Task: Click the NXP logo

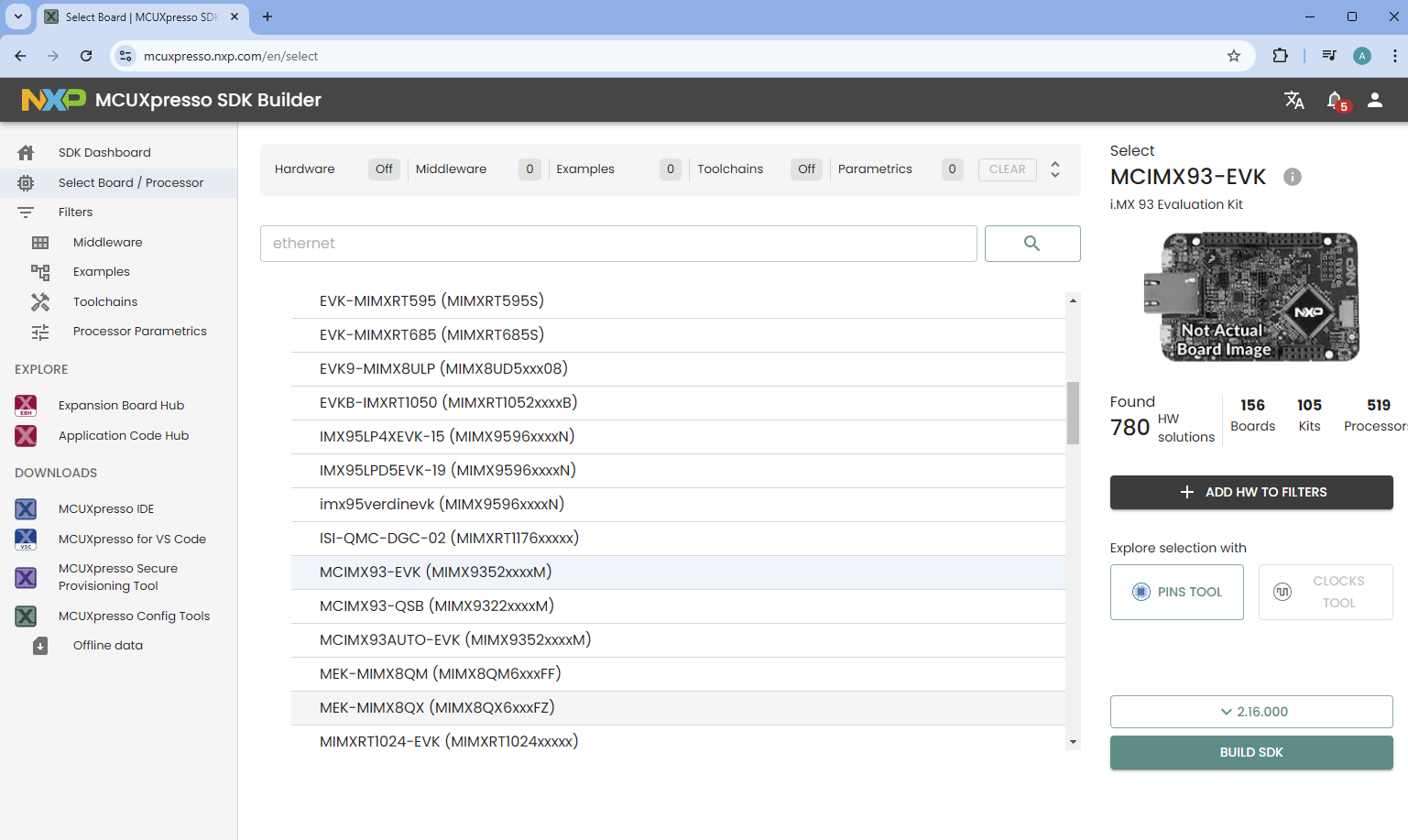Action: tap(53, 100)
